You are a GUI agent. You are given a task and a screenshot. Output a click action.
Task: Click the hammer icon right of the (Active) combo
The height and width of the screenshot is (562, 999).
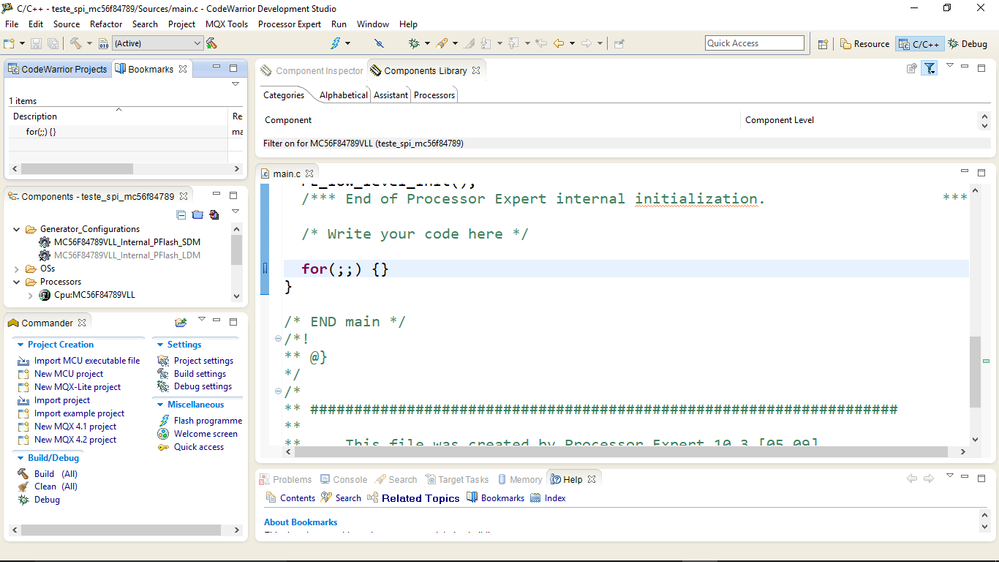[x=212, y=43]
